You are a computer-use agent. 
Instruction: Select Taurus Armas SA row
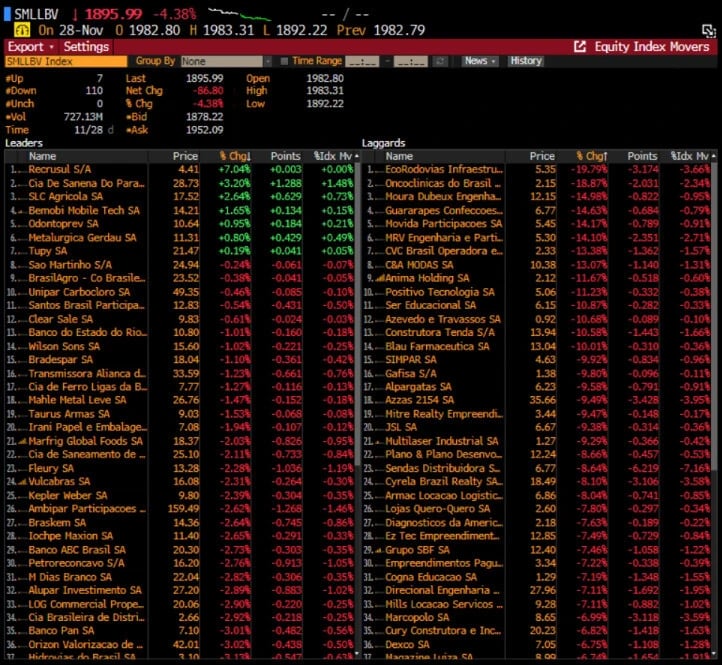pyautogui.click(x=180, y=414)
